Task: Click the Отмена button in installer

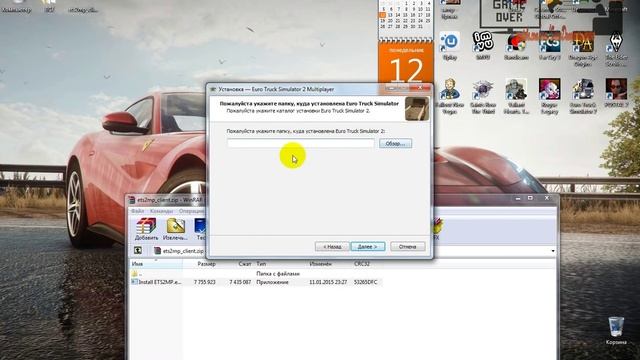Action: coord(407,247)
